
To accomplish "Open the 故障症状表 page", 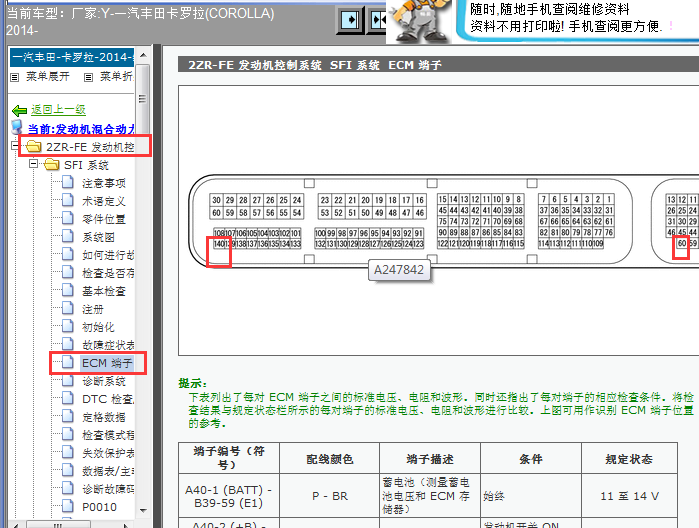I will click(108, 345).
